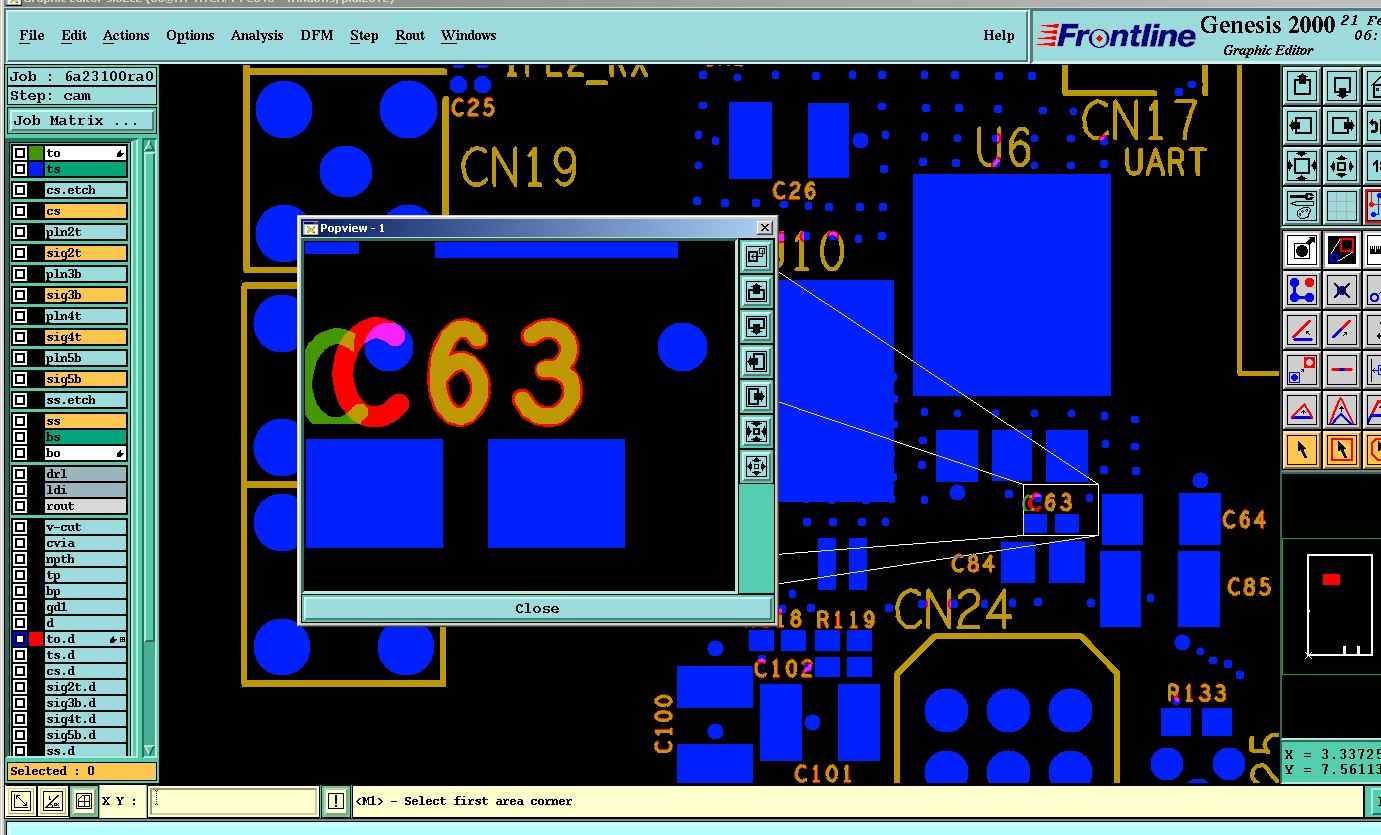Click the Popview zoom out icon

tap(757, 466)
